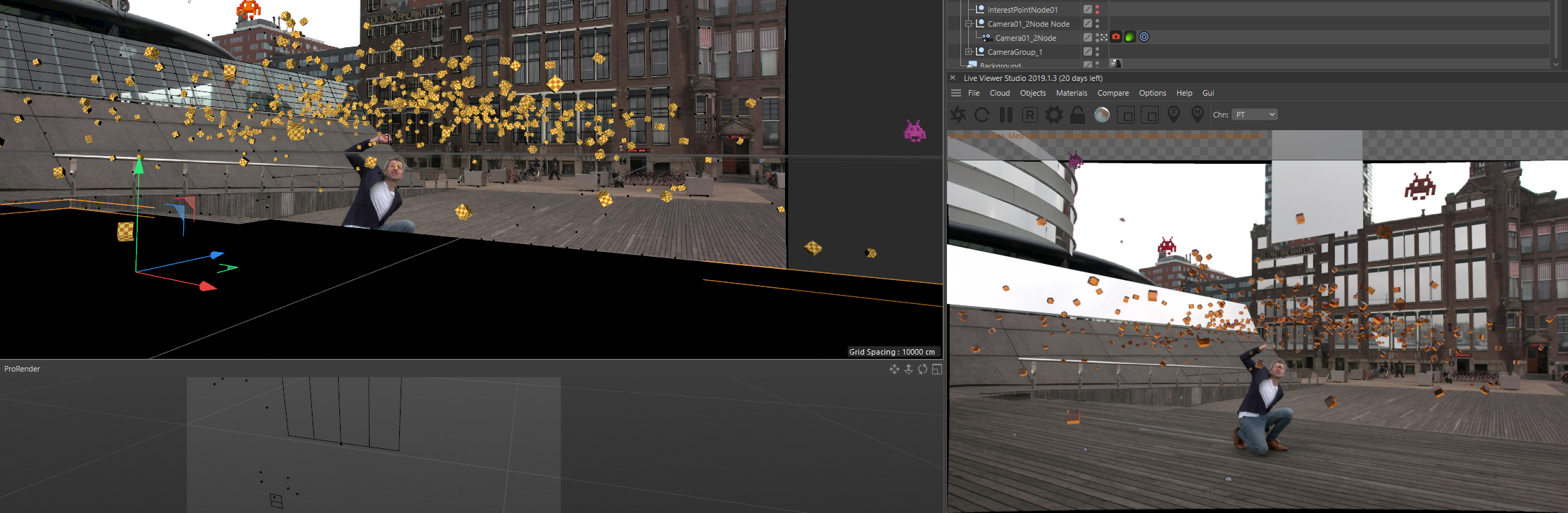Close the Live Viewer Studio panel
This screenshot has width=1568, height=513.
click(x=953, y=78)
